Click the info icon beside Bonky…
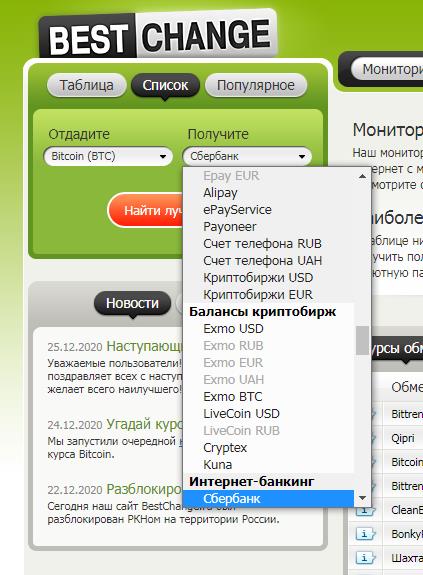Viewport: 423px width, 575px height. [x=365, y=534]
